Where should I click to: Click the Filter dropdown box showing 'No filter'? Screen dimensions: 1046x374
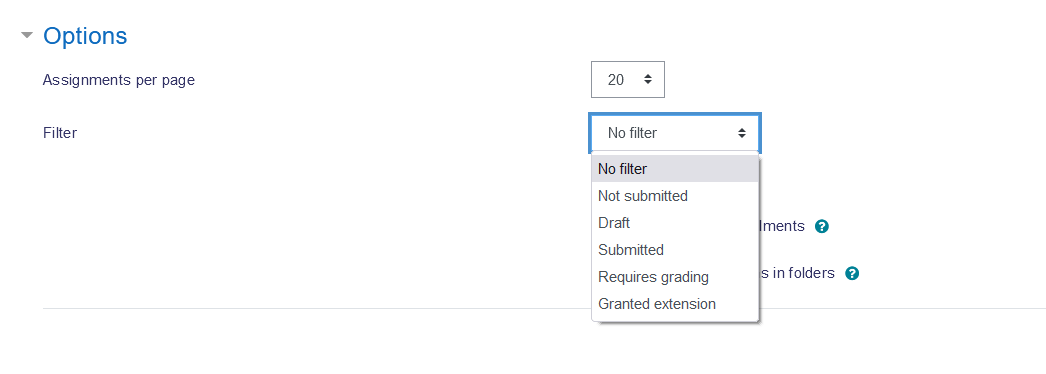[x=674, y=133]
